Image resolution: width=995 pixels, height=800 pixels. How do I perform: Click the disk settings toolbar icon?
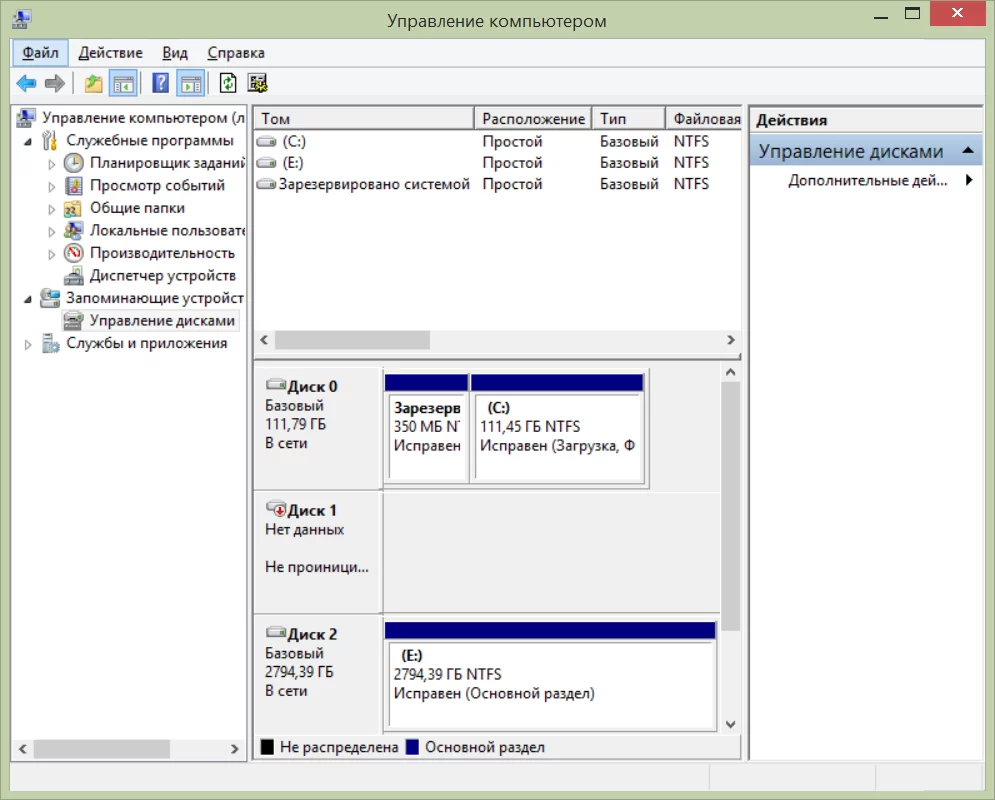pyautogui.click(x=257, y=84)
